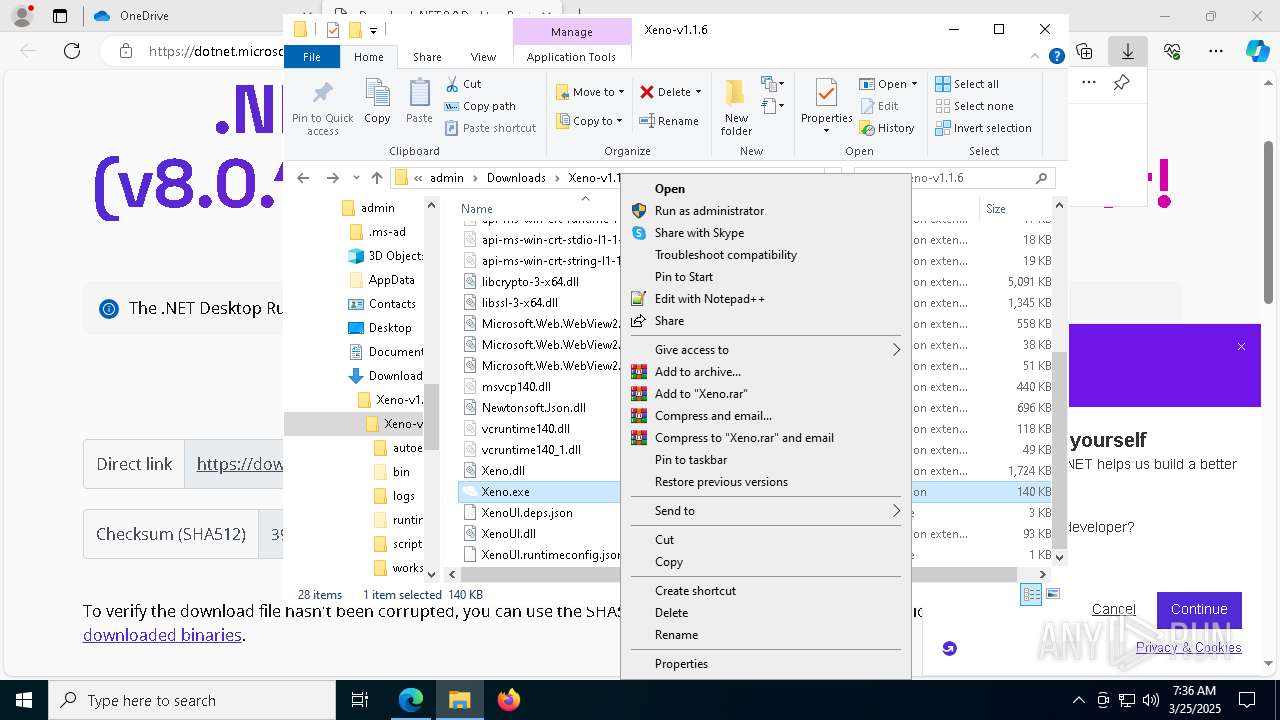
Task: Click Paste shortcut in the ribbon
Action: 490,128
